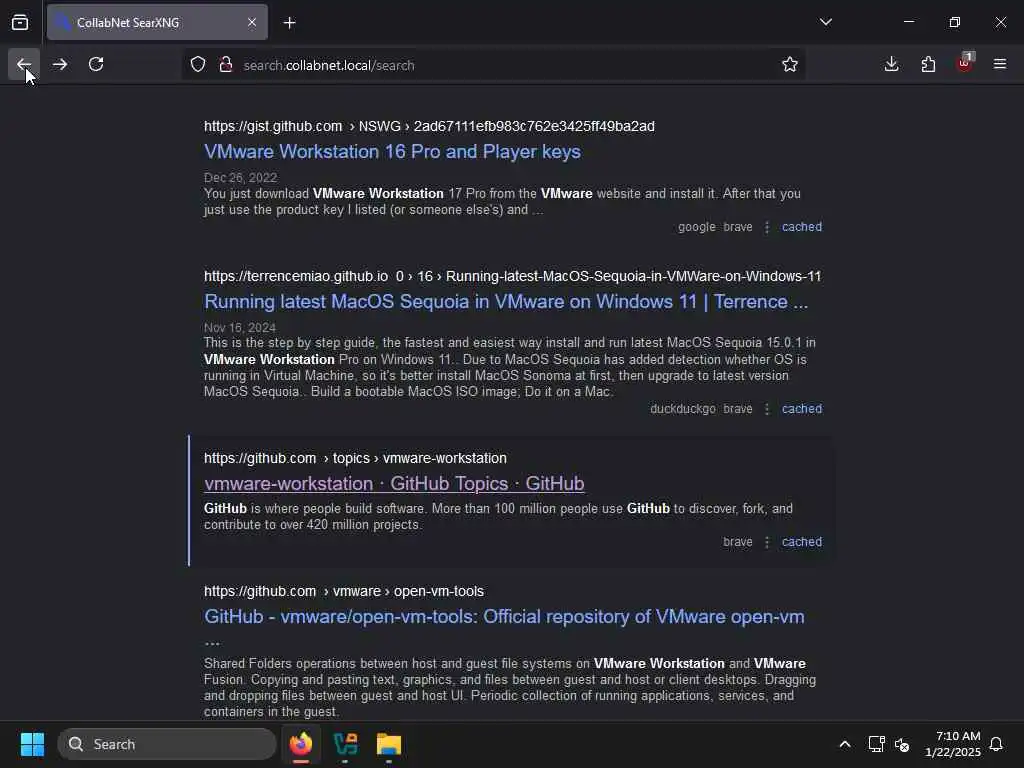The height and width of the screenshot is (768, 1024).
Task: Open vmware-workstation GitHub Topics result
Action: (x=394, y=484)
